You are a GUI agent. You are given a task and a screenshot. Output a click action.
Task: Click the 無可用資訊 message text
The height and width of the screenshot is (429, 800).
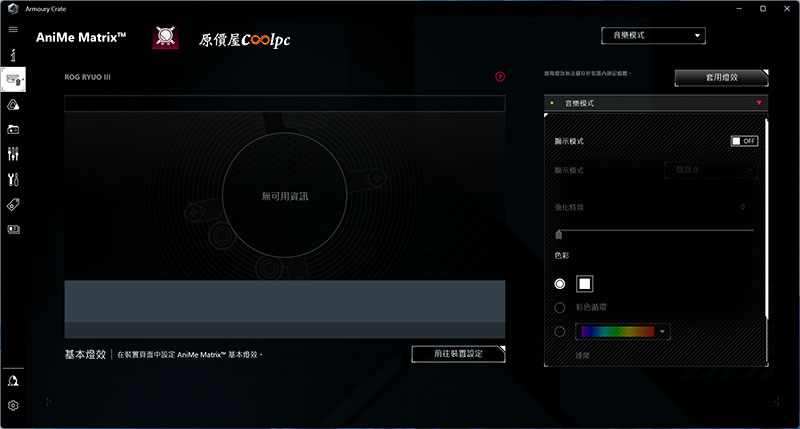285,196
